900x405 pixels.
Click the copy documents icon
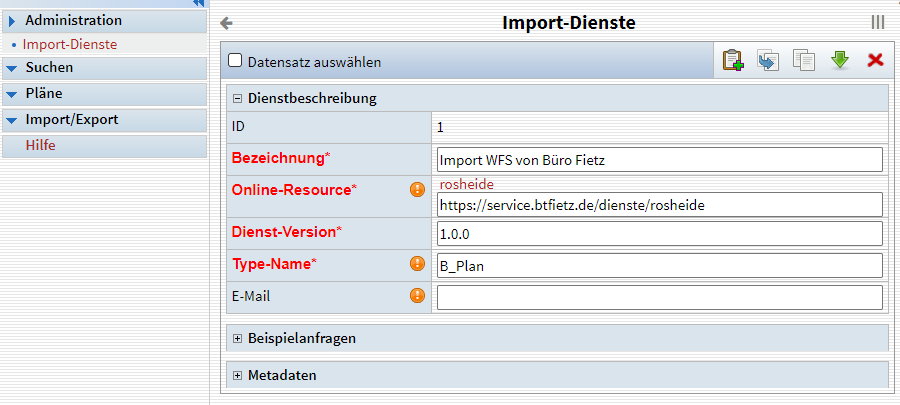[803, 60]
